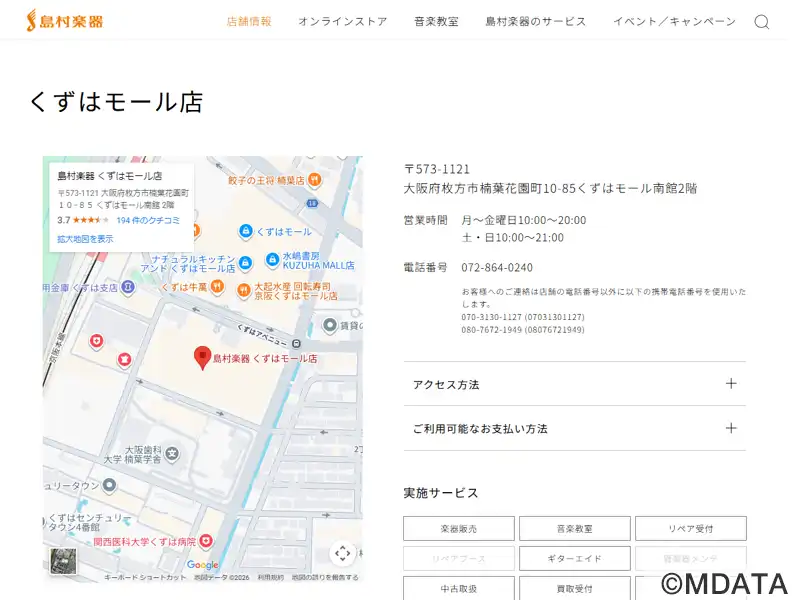Open the search magnifier icon
The image size is (800, 600).
[762, 22]
